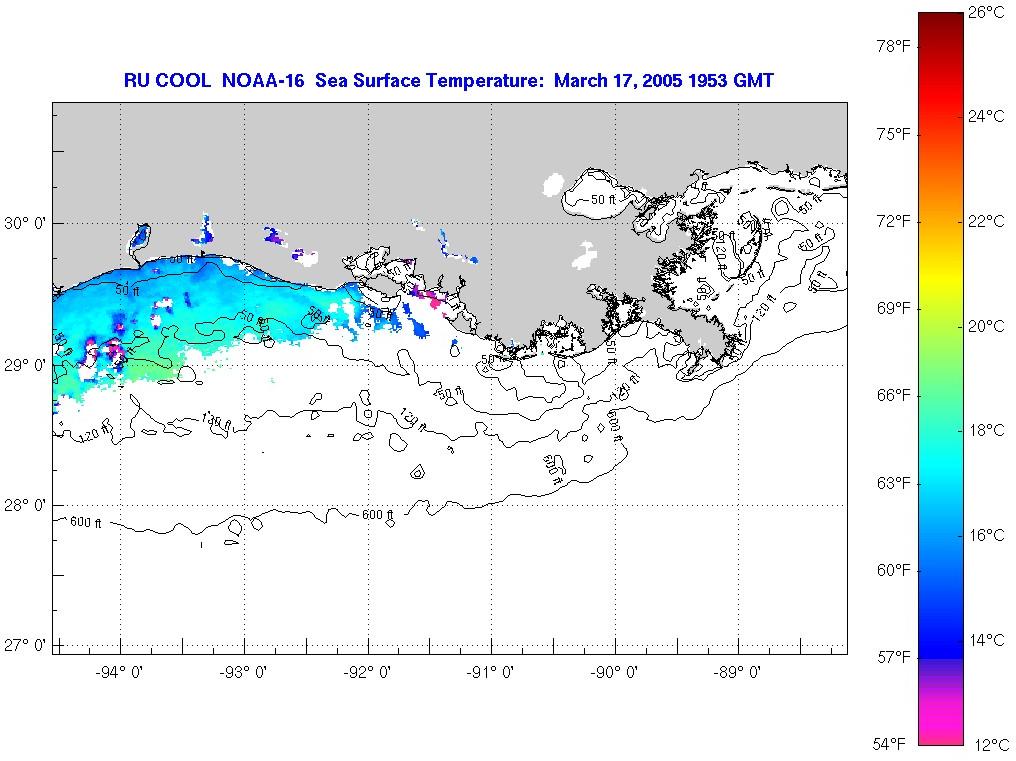Click the 30° 0' latitude label
Viewport: 1016px width, 761px height.
[x=25, y=224]
